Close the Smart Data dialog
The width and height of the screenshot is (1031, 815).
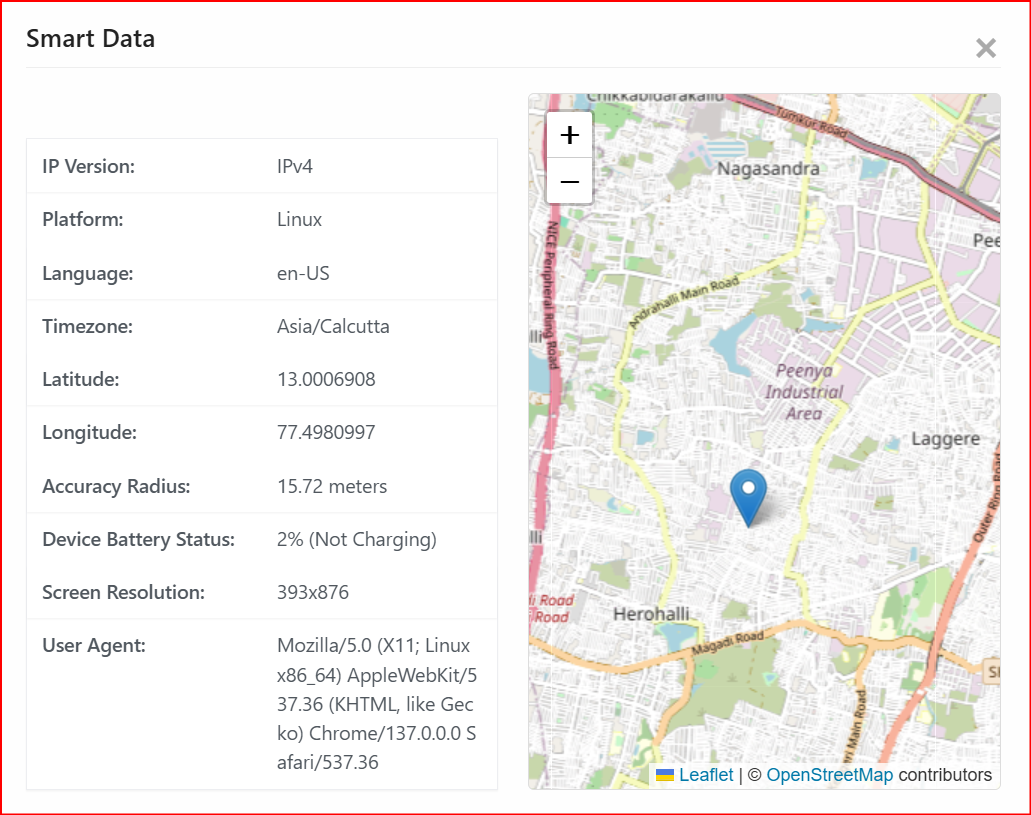point(986,48)
